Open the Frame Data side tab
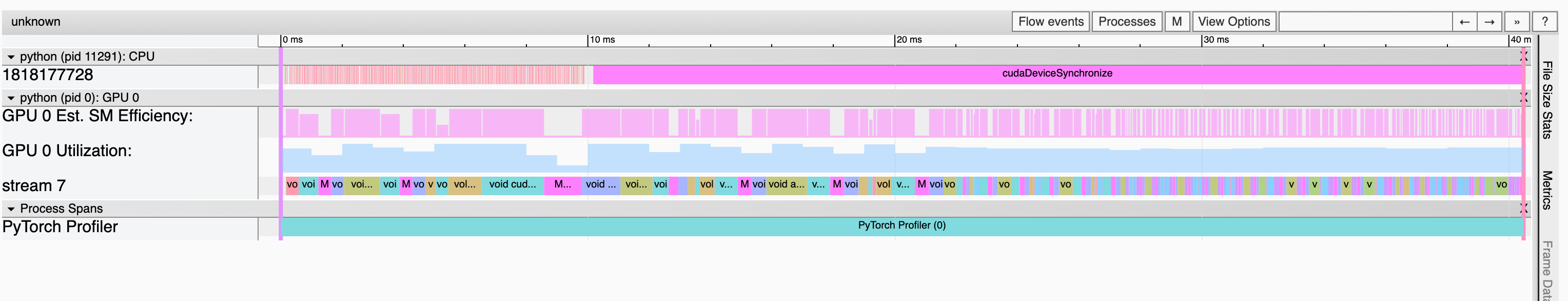This screenshot has height=301, width=1568. [1546, 271]
